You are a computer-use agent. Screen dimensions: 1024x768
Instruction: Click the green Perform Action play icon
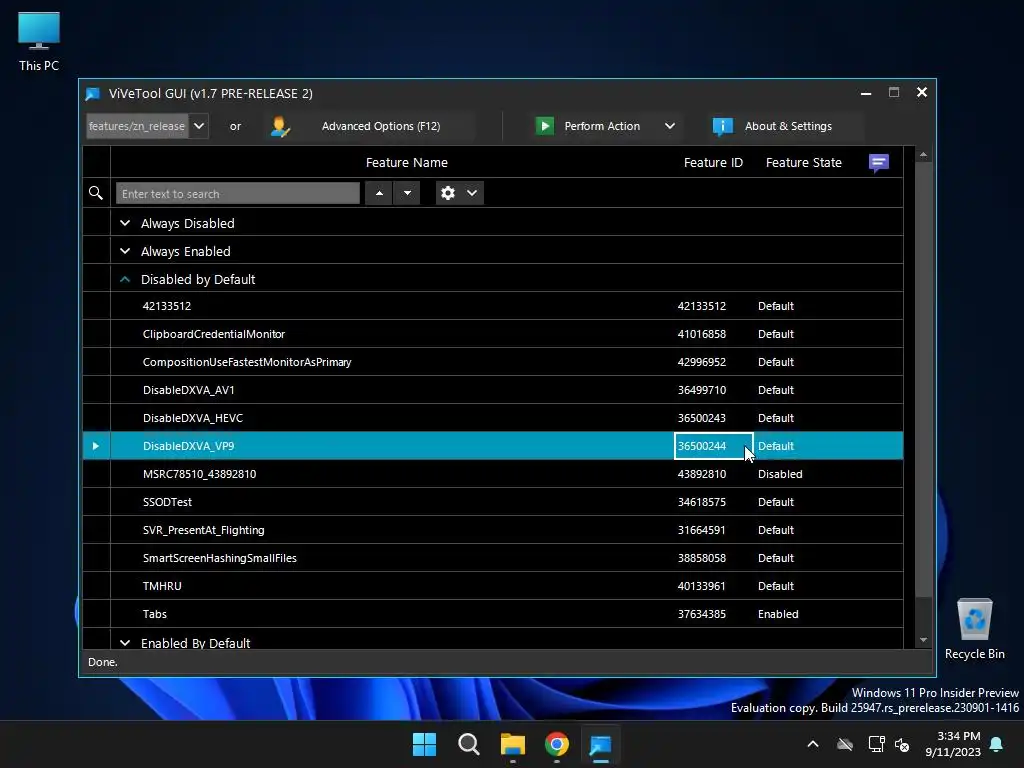coord(544,125)
